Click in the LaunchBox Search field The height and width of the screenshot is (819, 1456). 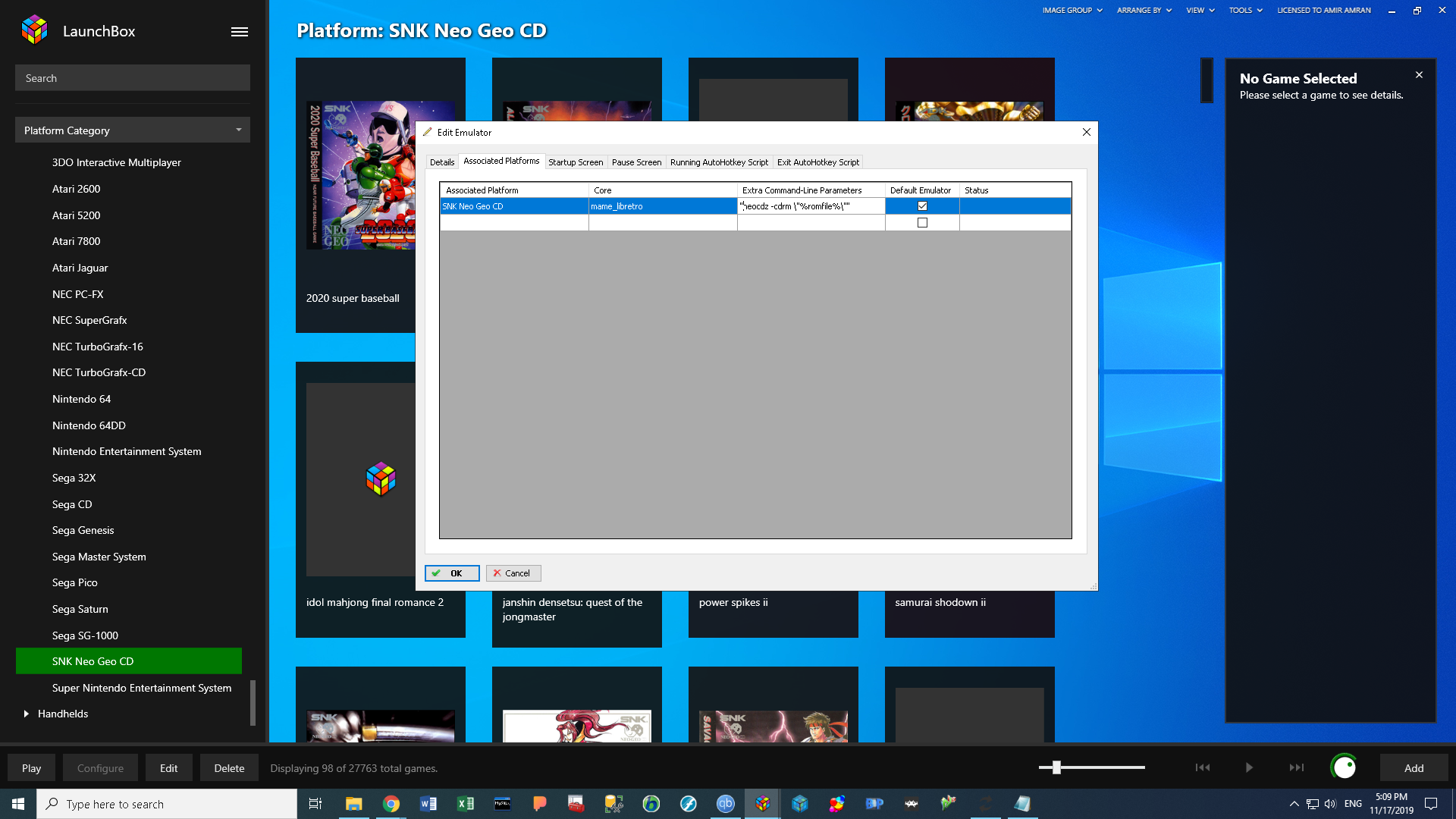point(133,78)
